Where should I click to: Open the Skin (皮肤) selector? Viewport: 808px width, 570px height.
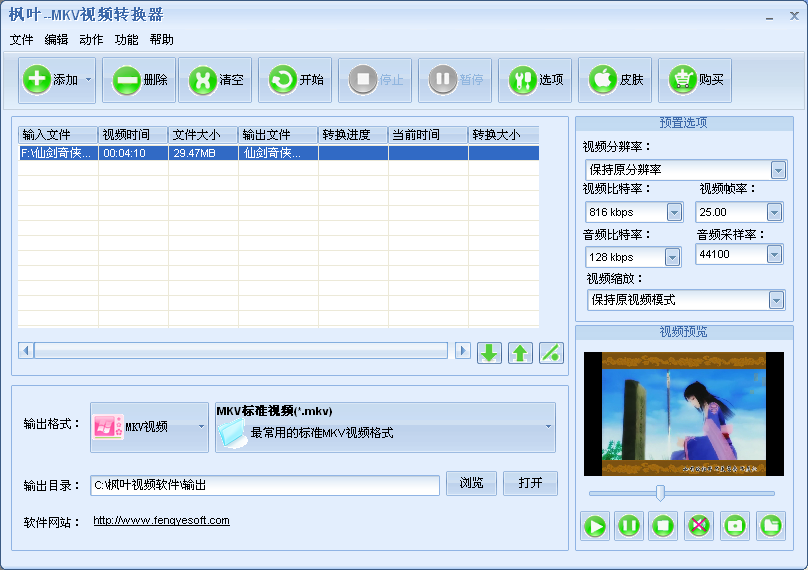[x=615, y=80]
